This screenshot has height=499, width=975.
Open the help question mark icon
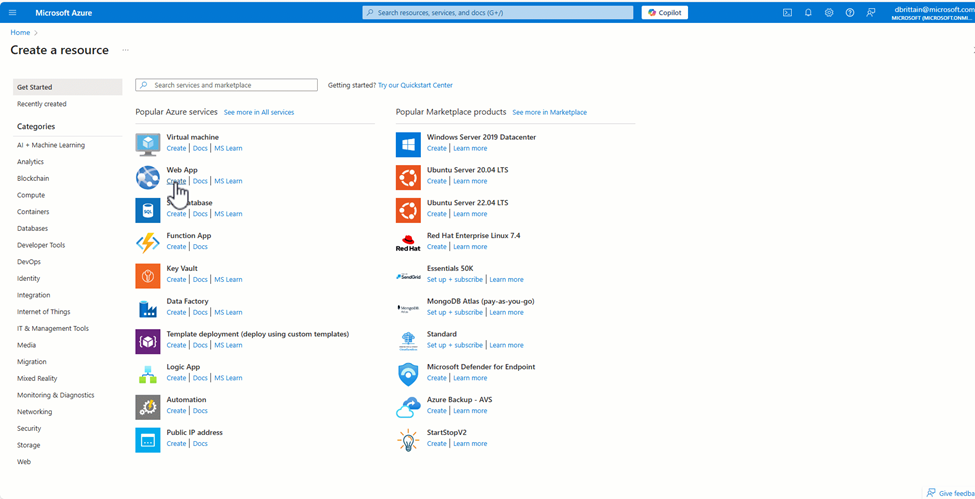(x=850, y=12)
